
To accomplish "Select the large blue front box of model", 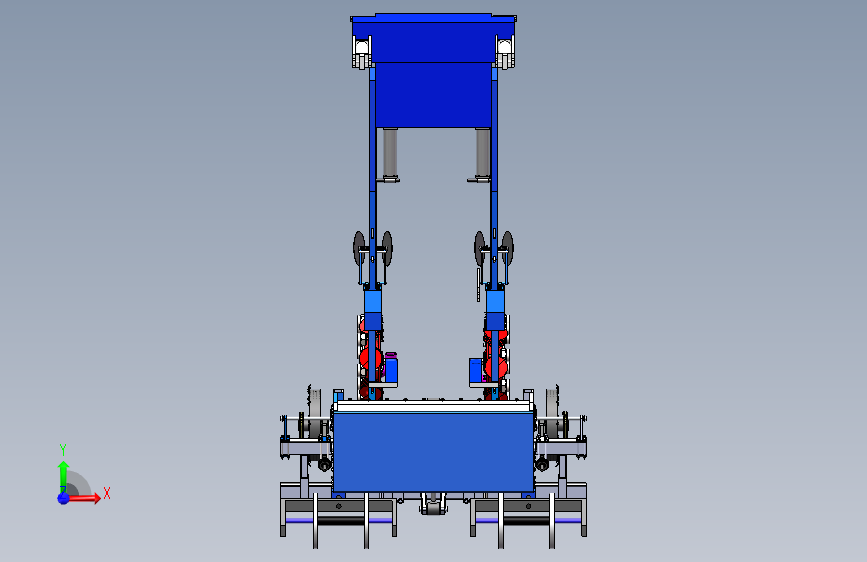I will click(x=434, y=452).
